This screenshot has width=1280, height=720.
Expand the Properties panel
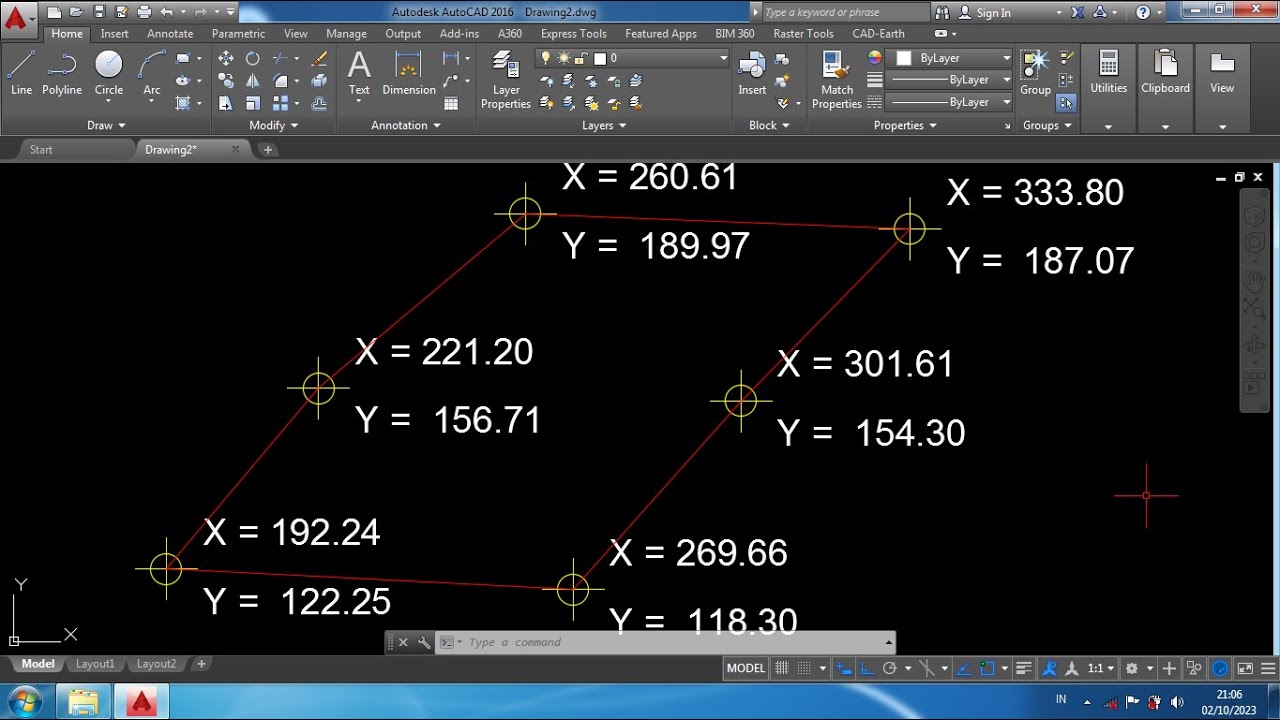tap(905, 125)
